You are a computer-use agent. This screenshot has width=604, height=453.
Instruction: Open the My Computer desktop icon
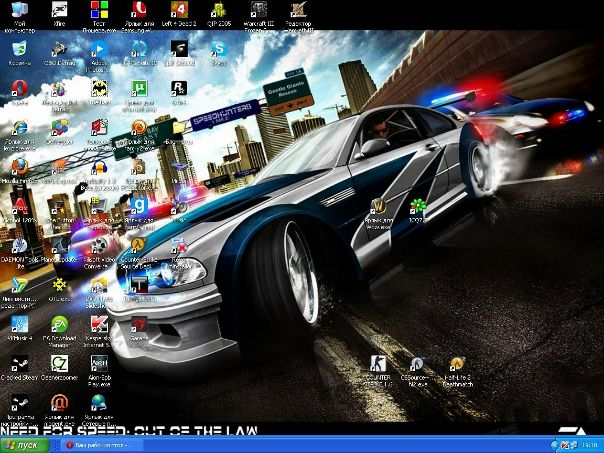[x=19, y=11]
